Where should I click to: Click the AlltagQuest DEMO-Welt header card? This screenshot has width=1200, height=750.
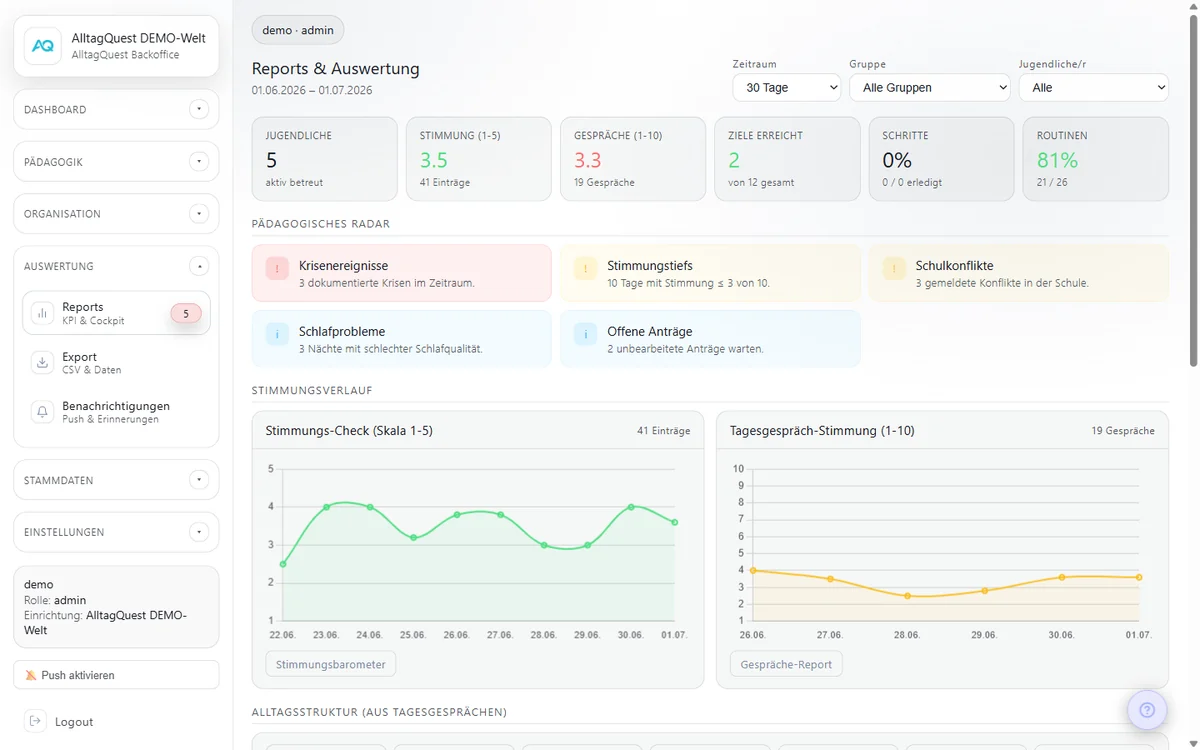[116, 46]
